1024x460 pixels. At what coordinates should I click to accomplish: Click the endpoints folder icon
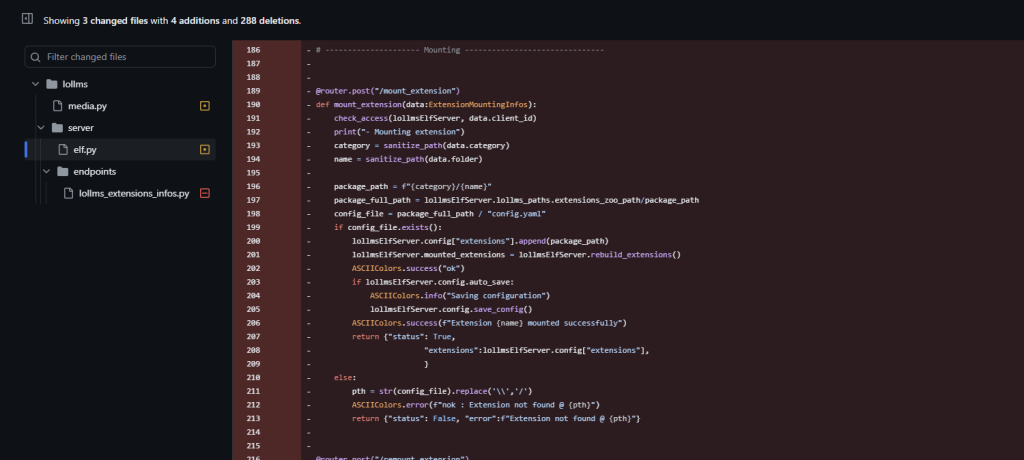click(x=63, y=171)
